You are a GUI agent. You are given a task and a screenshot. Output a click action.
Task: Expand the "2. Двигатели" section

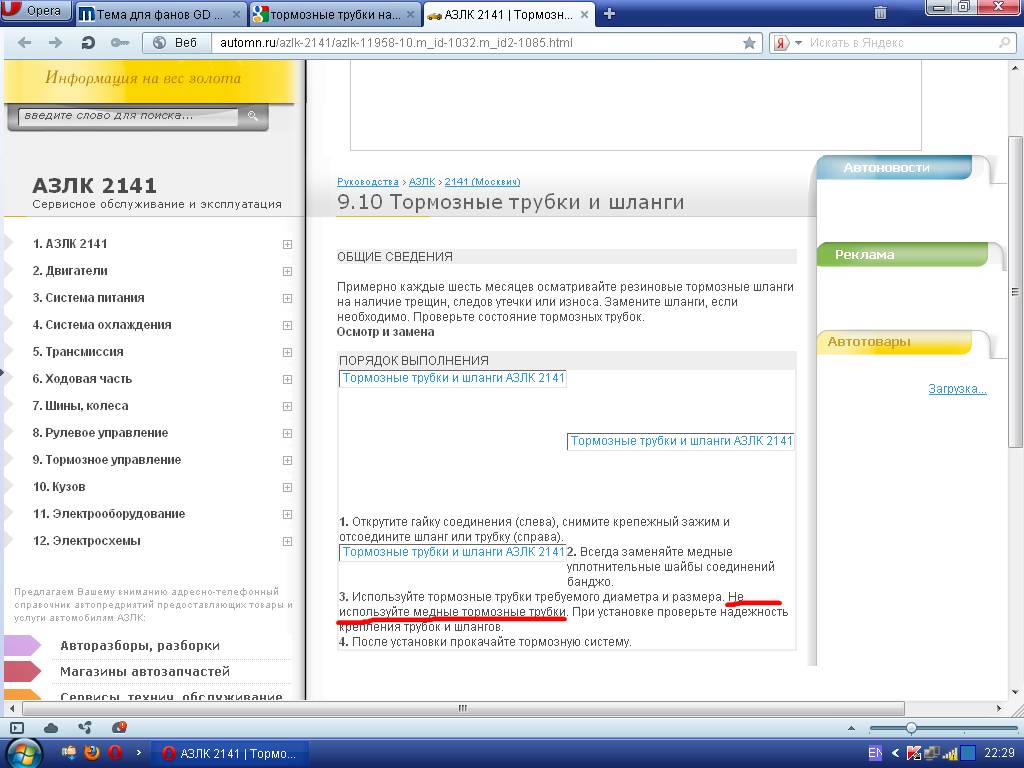click(x=287, y=271)
